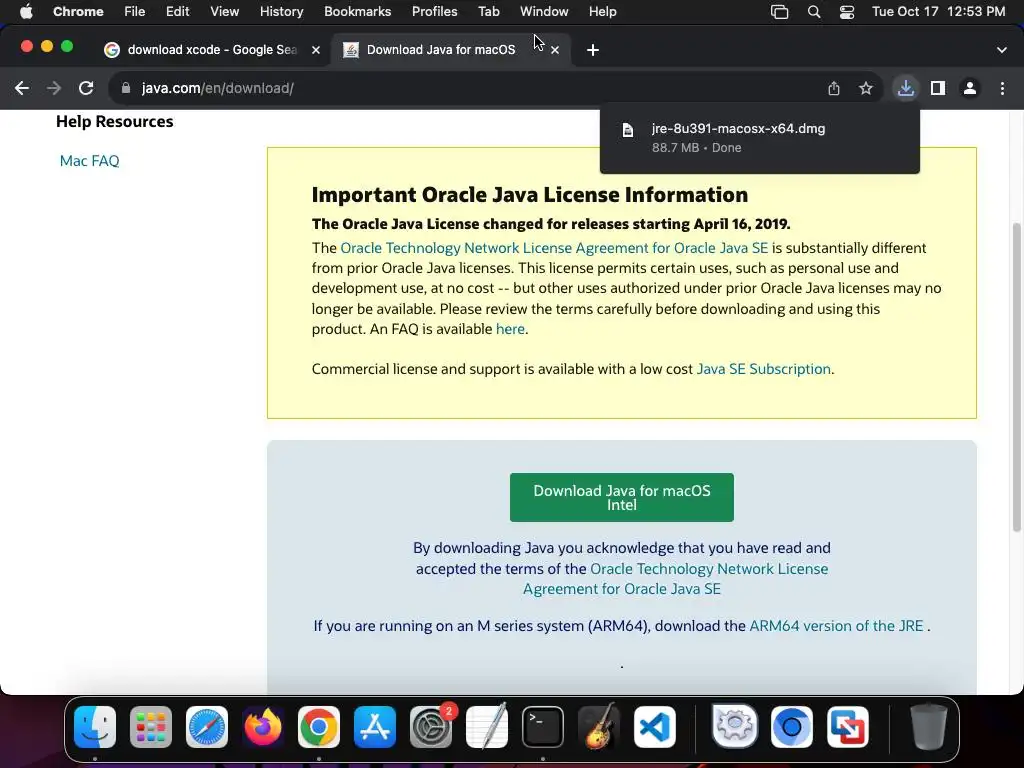The image size is (1024, 768).
Task: Click the Stage Manager menu bar icon
Action: point(780,12)
